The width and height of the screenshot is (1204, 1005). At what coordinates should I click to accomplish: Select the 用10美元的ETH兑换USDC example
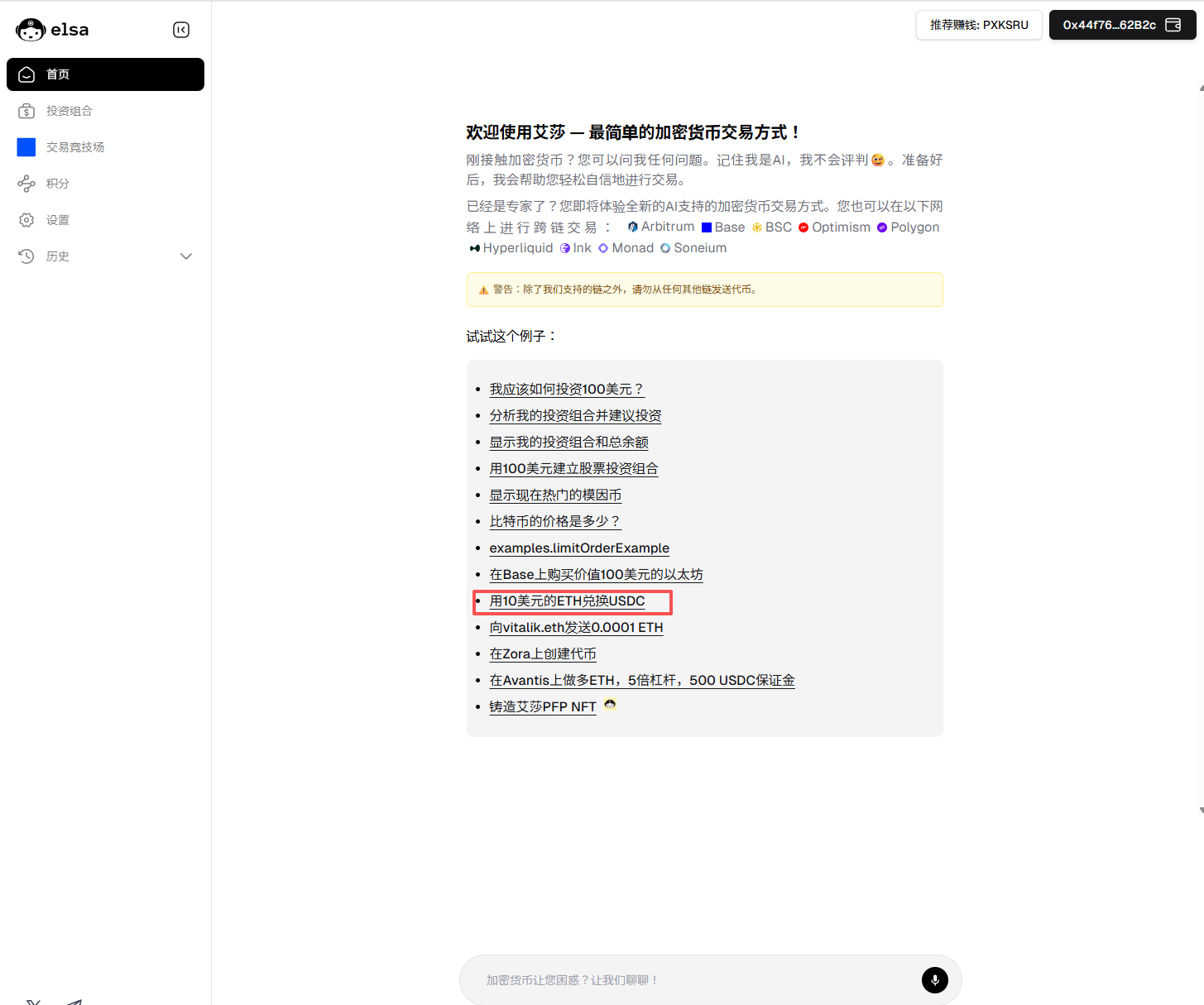(567, 601)
